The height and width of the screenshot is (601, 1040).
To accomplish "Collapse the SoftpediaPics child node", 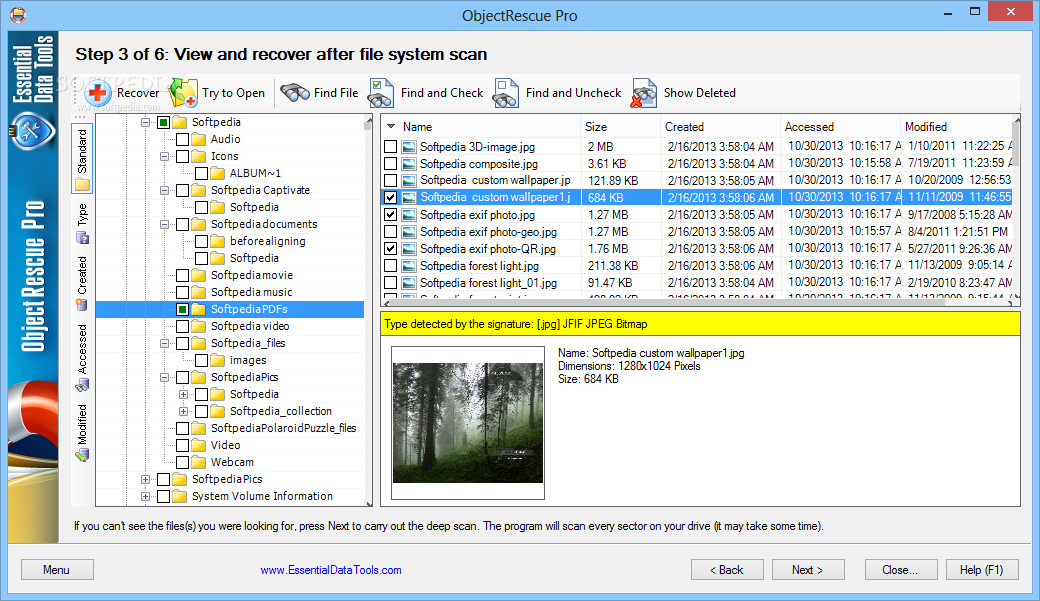I will click(x=164, y=377).
